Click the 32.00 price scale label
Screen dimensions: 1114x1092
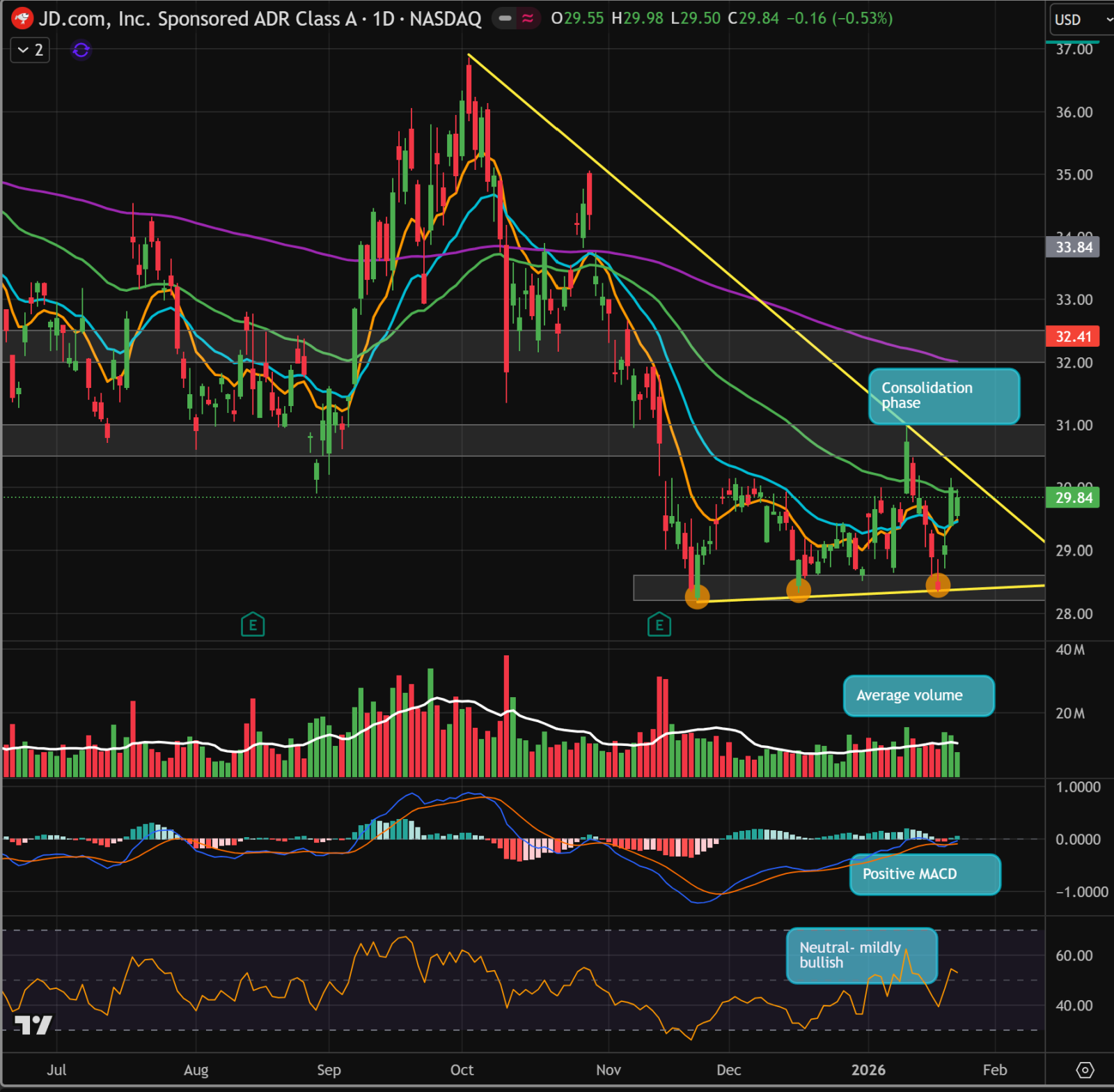click(x=1074, y=363)
